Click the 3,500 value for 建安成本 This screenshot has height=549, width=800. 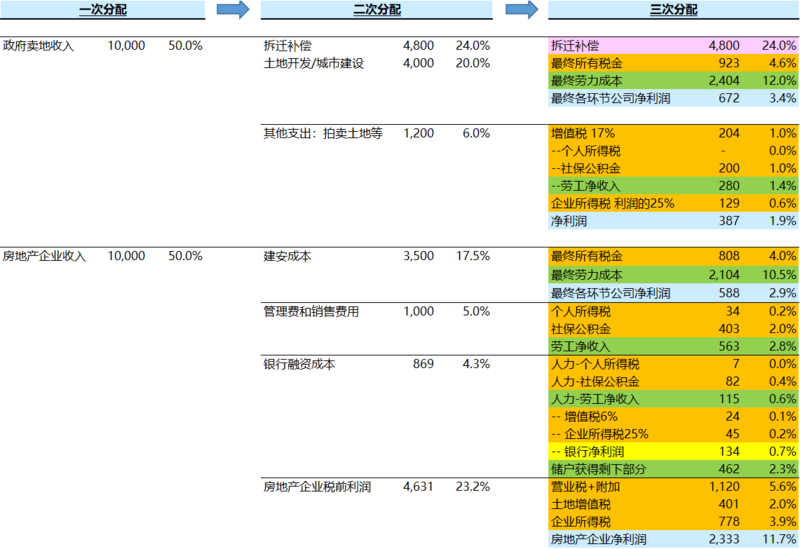tap(418, 256)
